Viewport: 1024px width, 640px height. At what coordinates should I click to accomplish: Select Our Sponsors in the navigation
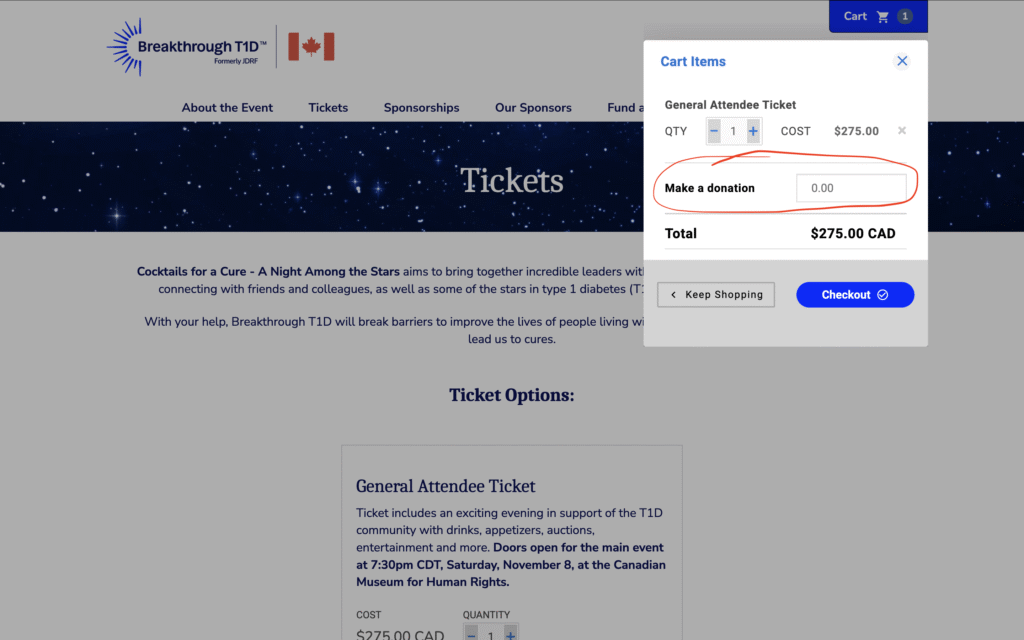533,108
